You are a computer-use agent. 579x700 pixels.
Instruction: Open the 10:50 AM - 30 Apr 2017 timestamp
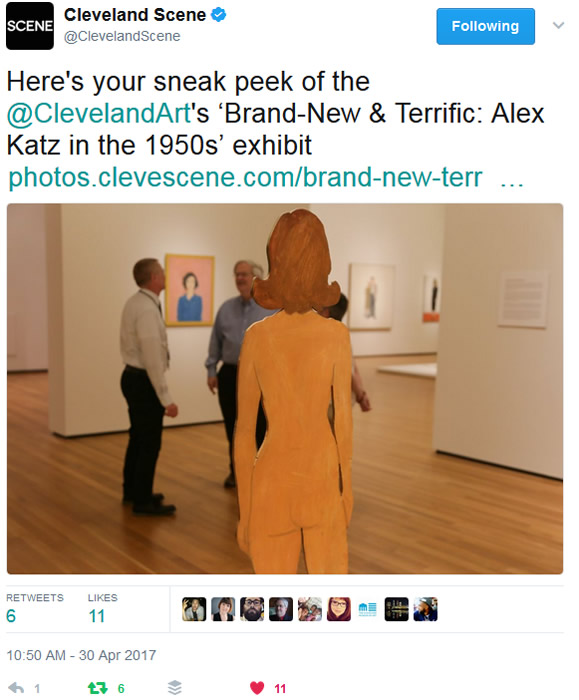81,655
